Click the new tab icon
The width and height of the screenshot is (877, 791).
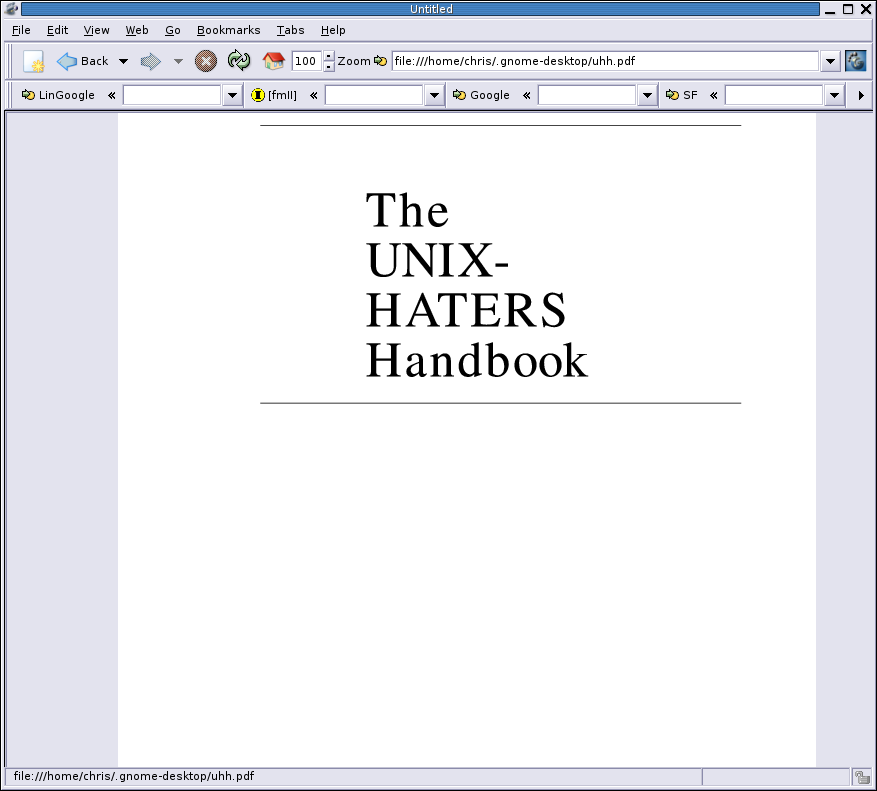click(34, 62)
